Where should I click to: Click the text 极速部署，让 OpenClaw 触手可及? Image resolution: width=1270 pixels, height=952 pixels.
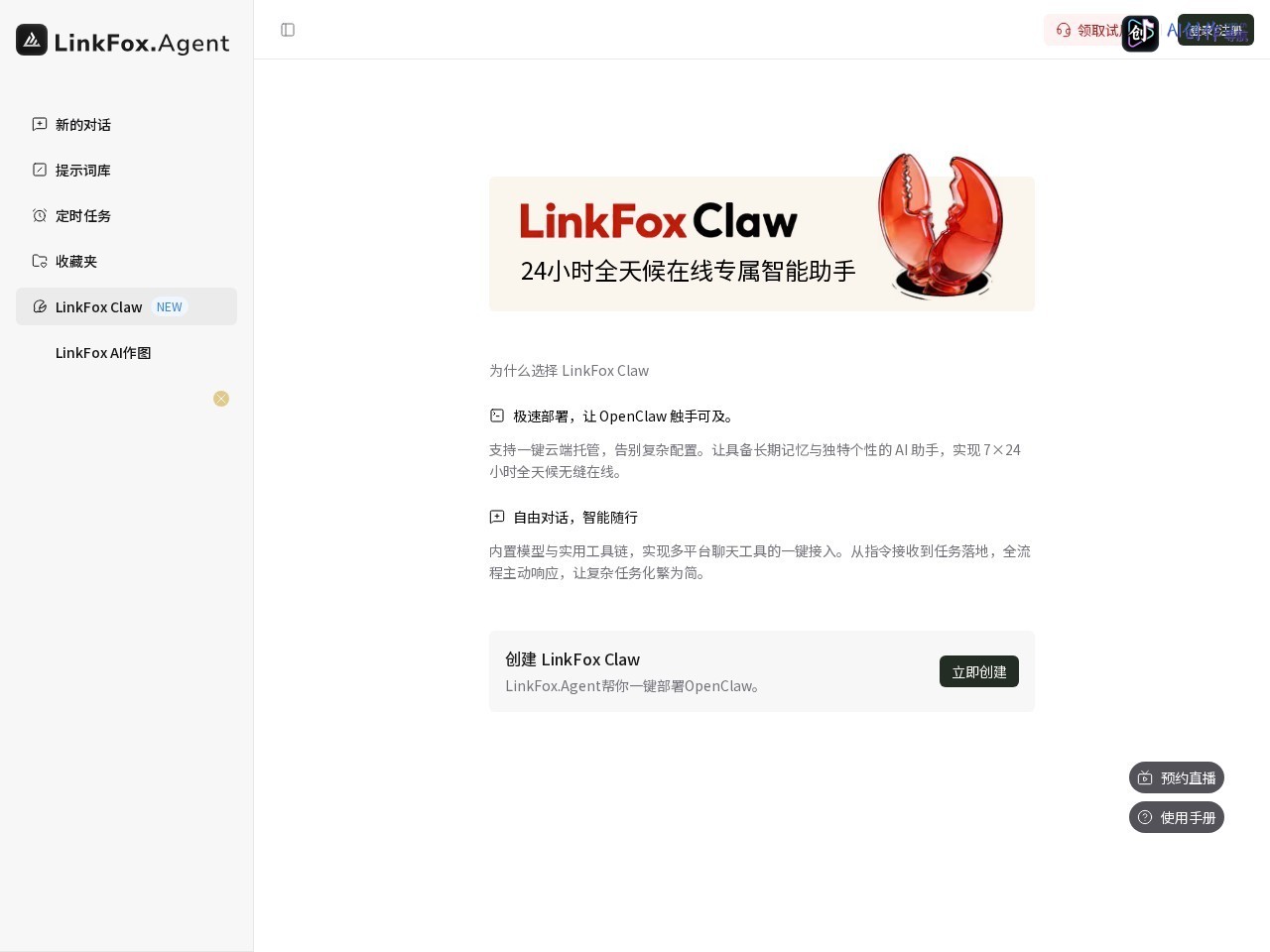pos(625,416)
